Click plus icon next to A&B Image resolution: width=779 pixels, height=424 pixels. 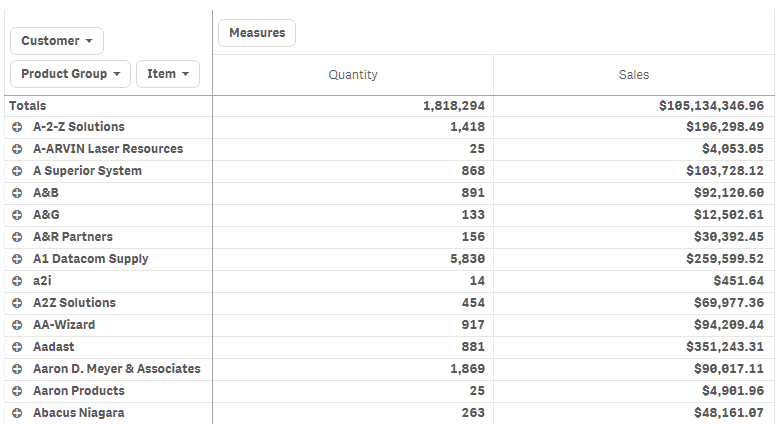[x=17, y=193]
